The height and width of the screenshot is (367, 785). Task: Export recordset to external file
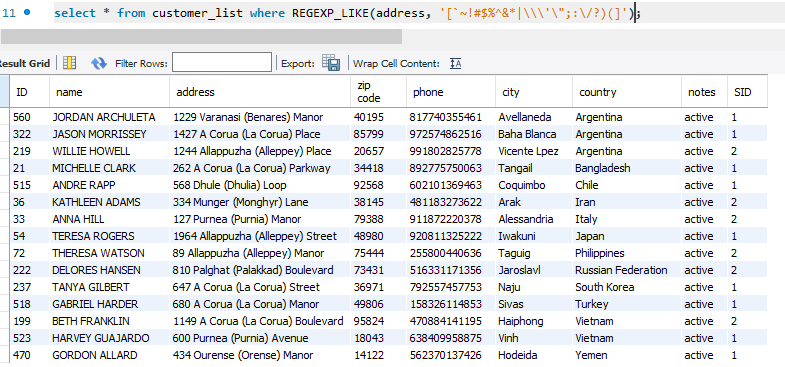(331, 63)
